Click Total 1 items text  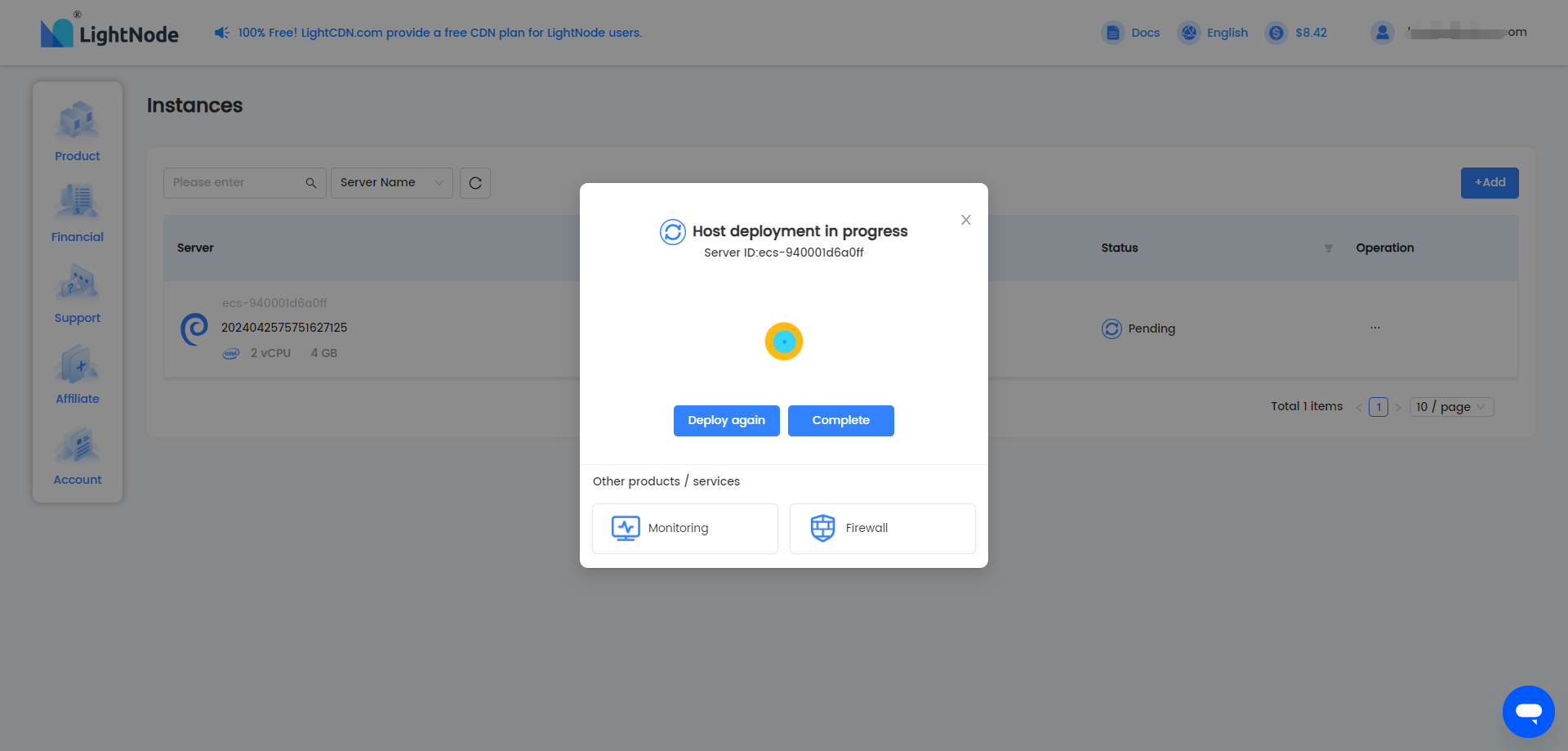coord(1307,406)
